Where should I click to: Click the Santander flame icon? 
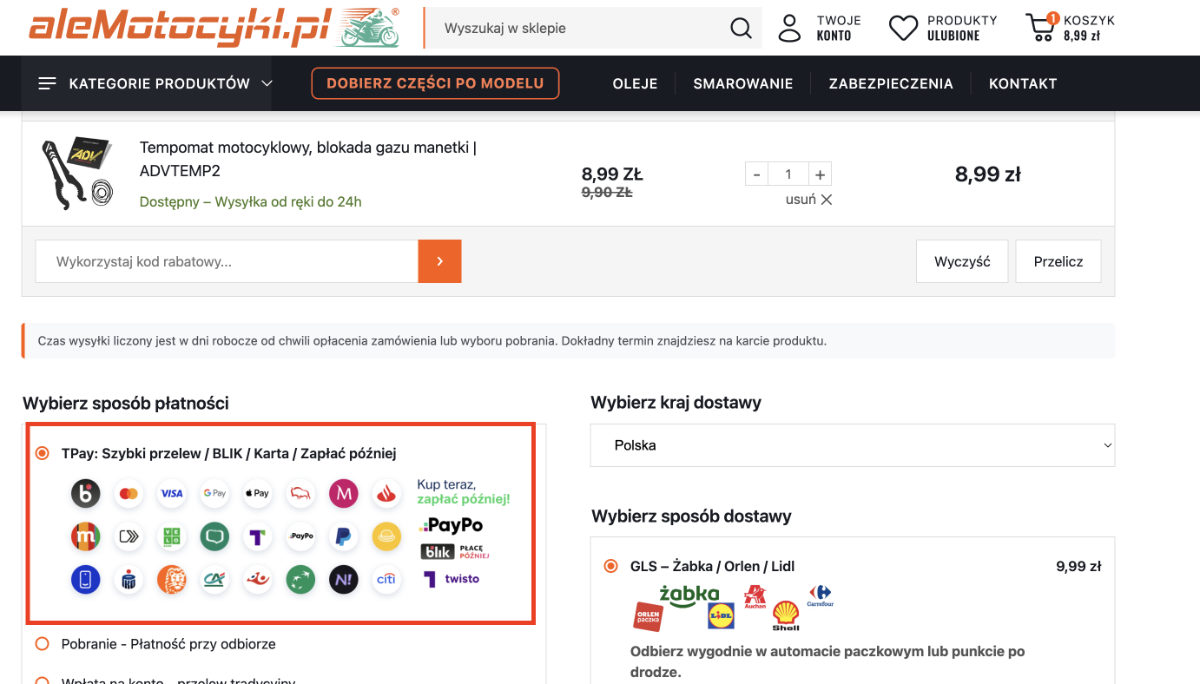coord(387,493)
